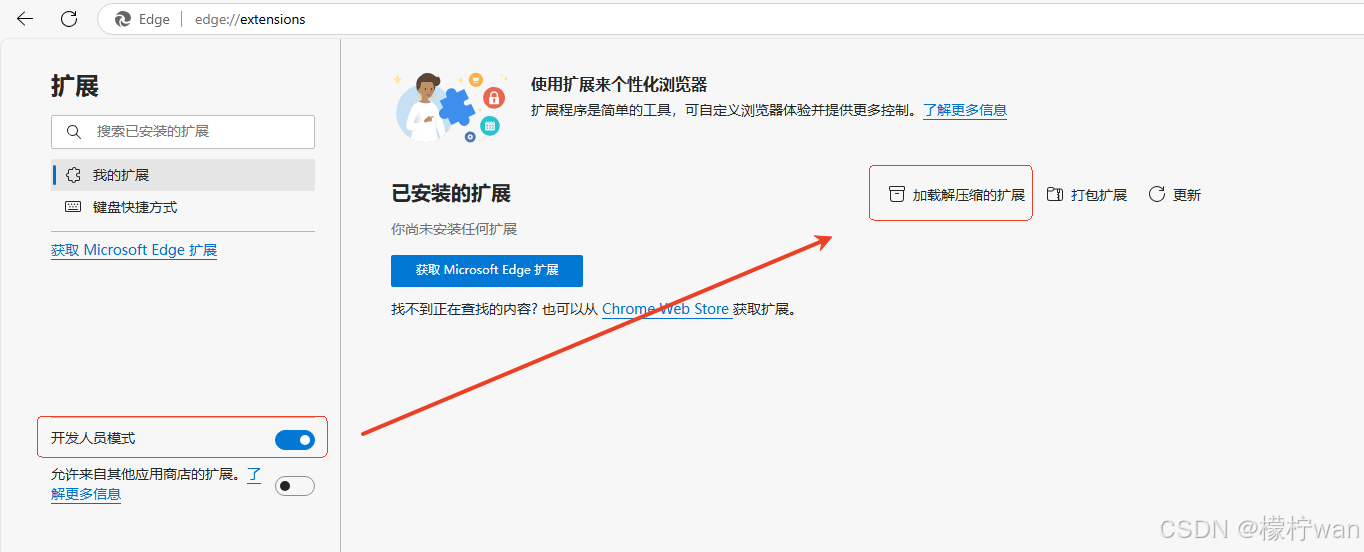Turn off 开发人员模式 toggle
The height and width of the screenshot is (552, 1364).
[295, 440]
